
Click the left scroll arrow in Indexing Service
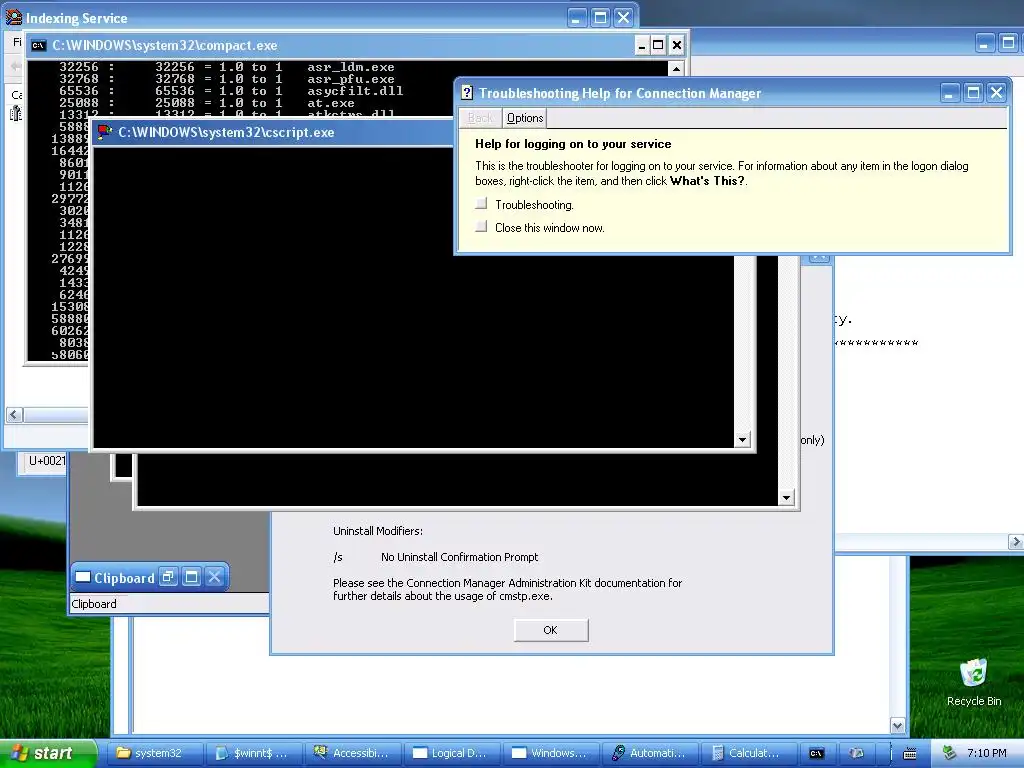coord(14,414)
